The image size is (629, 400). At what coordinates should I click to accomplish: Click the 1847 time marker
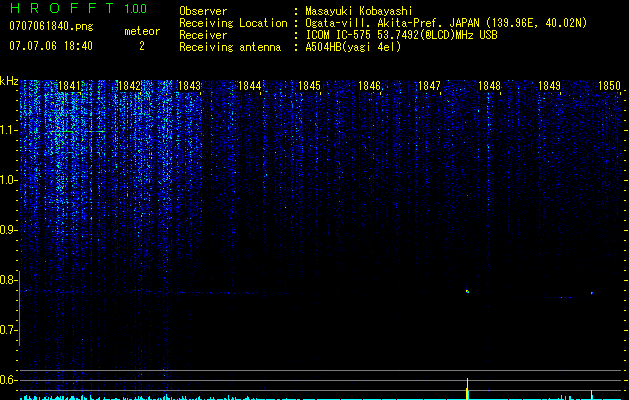coord(429,85)
